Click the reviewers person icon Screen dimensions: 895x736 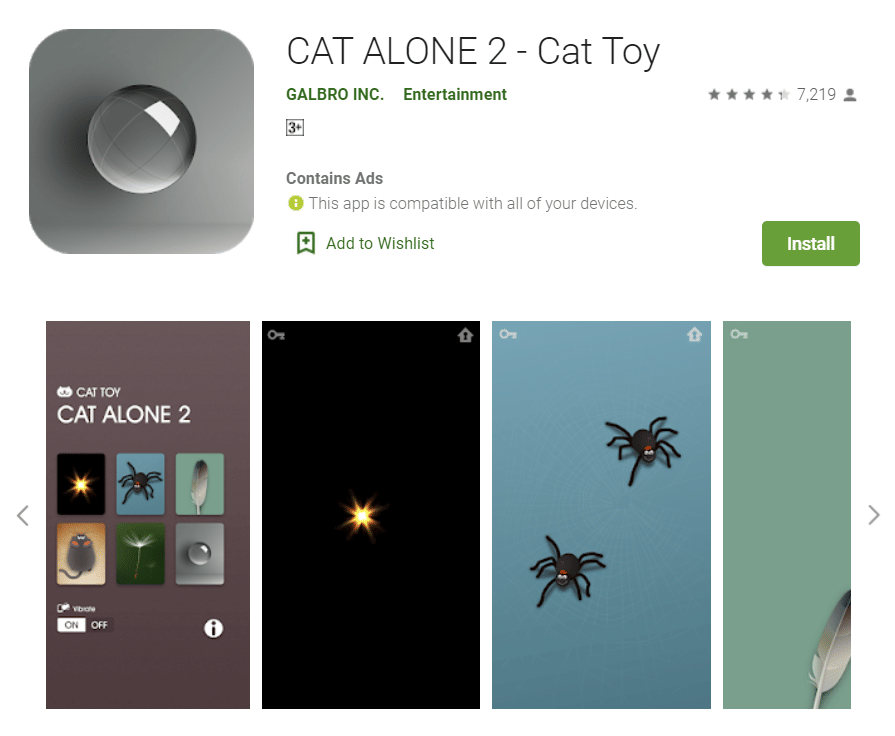850,95
